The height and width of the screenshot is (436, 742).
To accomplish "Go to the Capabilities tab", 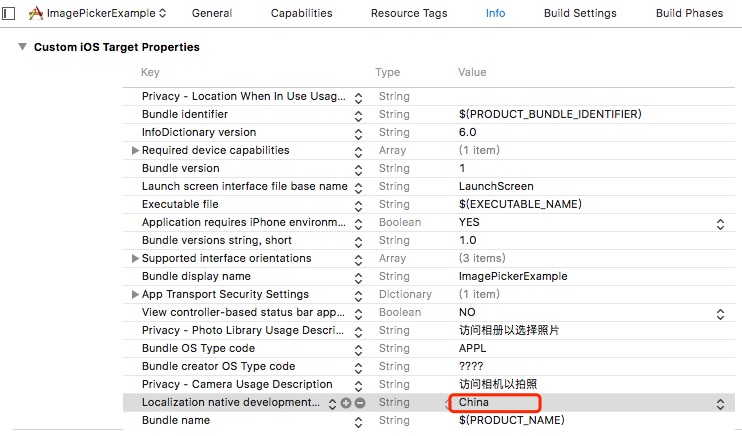I will 302,14.
